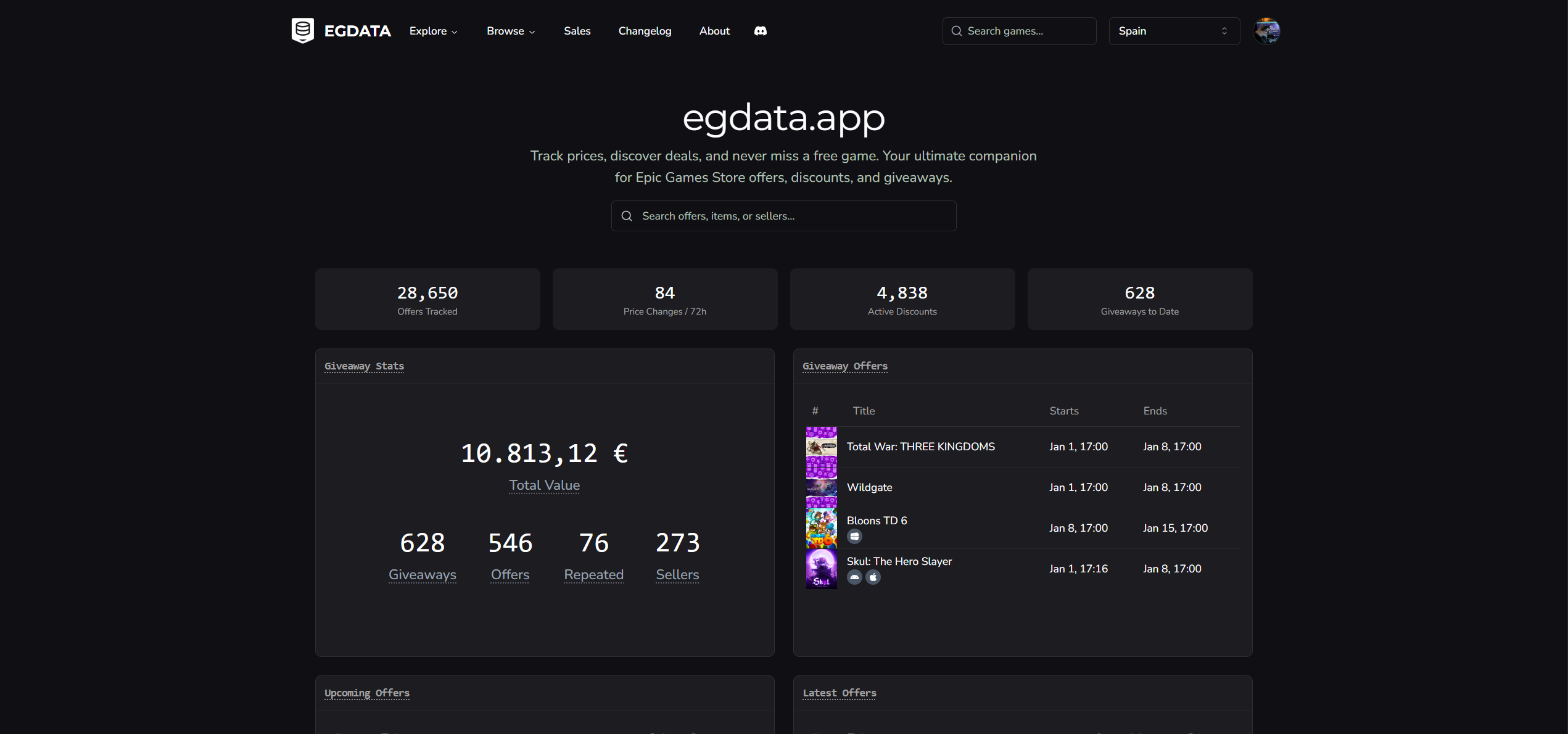The image size is (1568, 734).
Task: Expand the Browse menu
Action: pyautogui.click(x=510, y=31)
